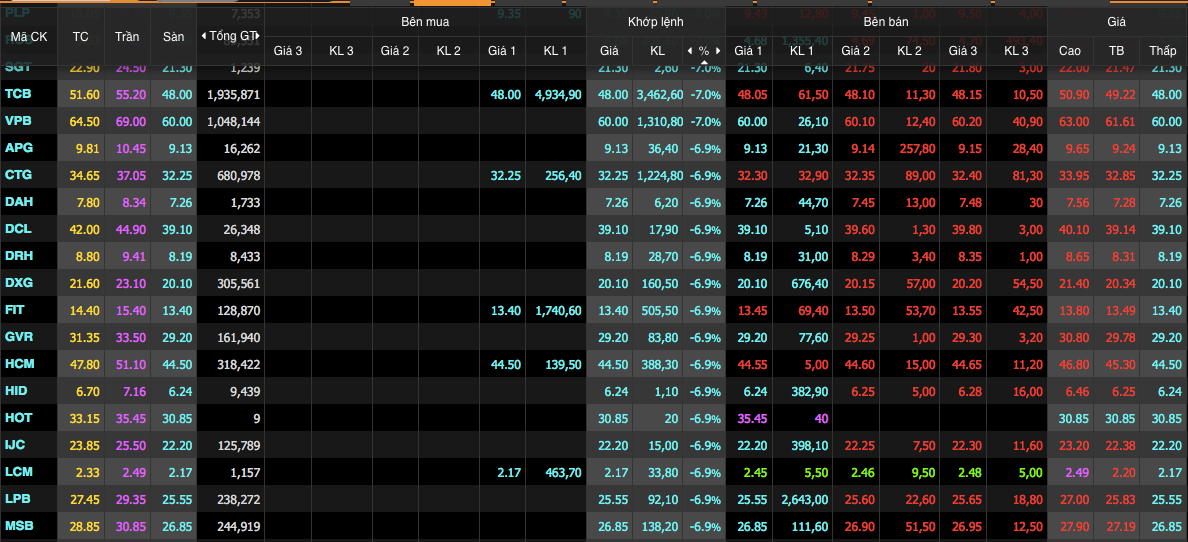
Task: Sort by TC reference price header
Action: (81, 36)
